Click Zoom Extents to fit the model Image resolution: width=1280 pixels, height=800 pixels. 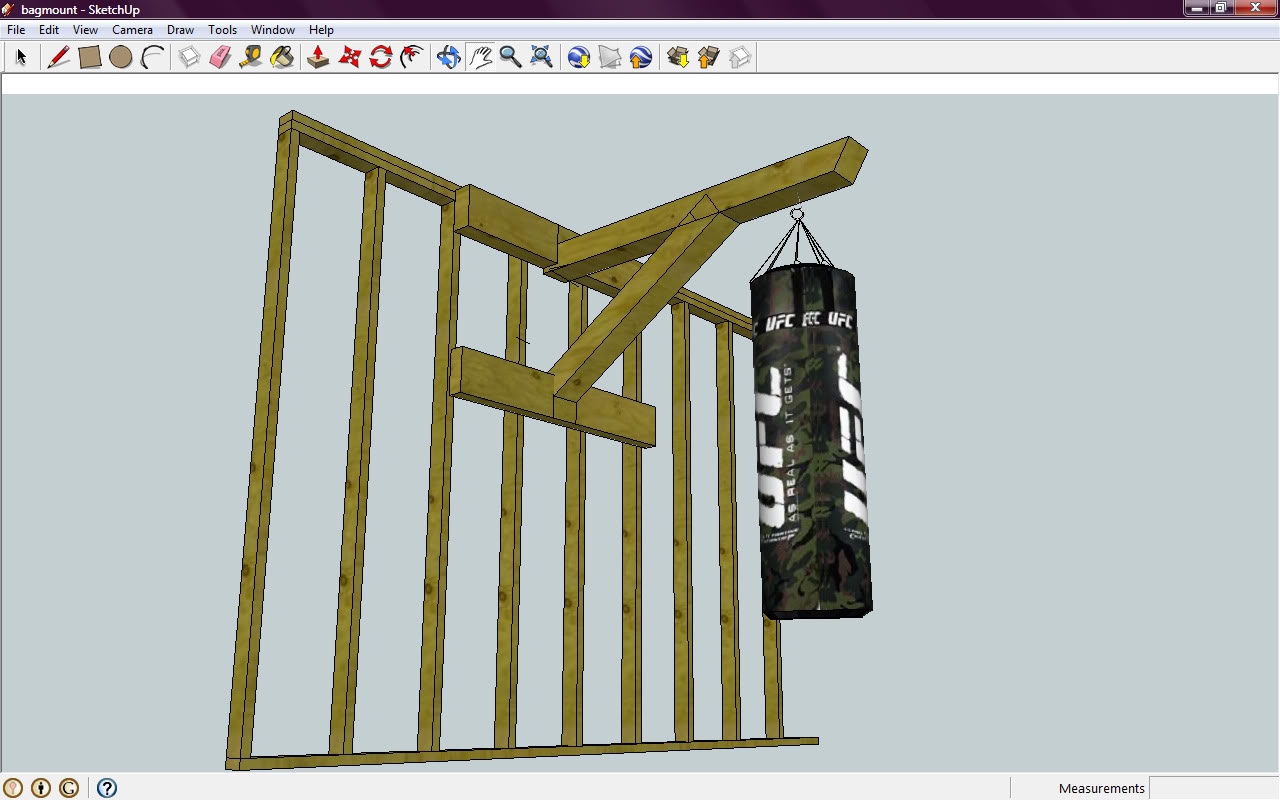(541, 57)
